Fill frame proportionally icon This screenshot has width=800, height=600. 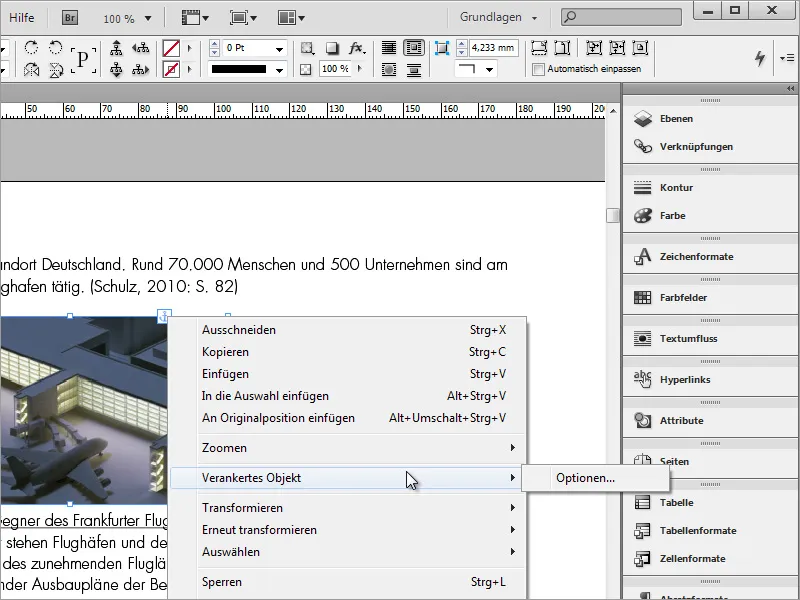coord(539,48)
